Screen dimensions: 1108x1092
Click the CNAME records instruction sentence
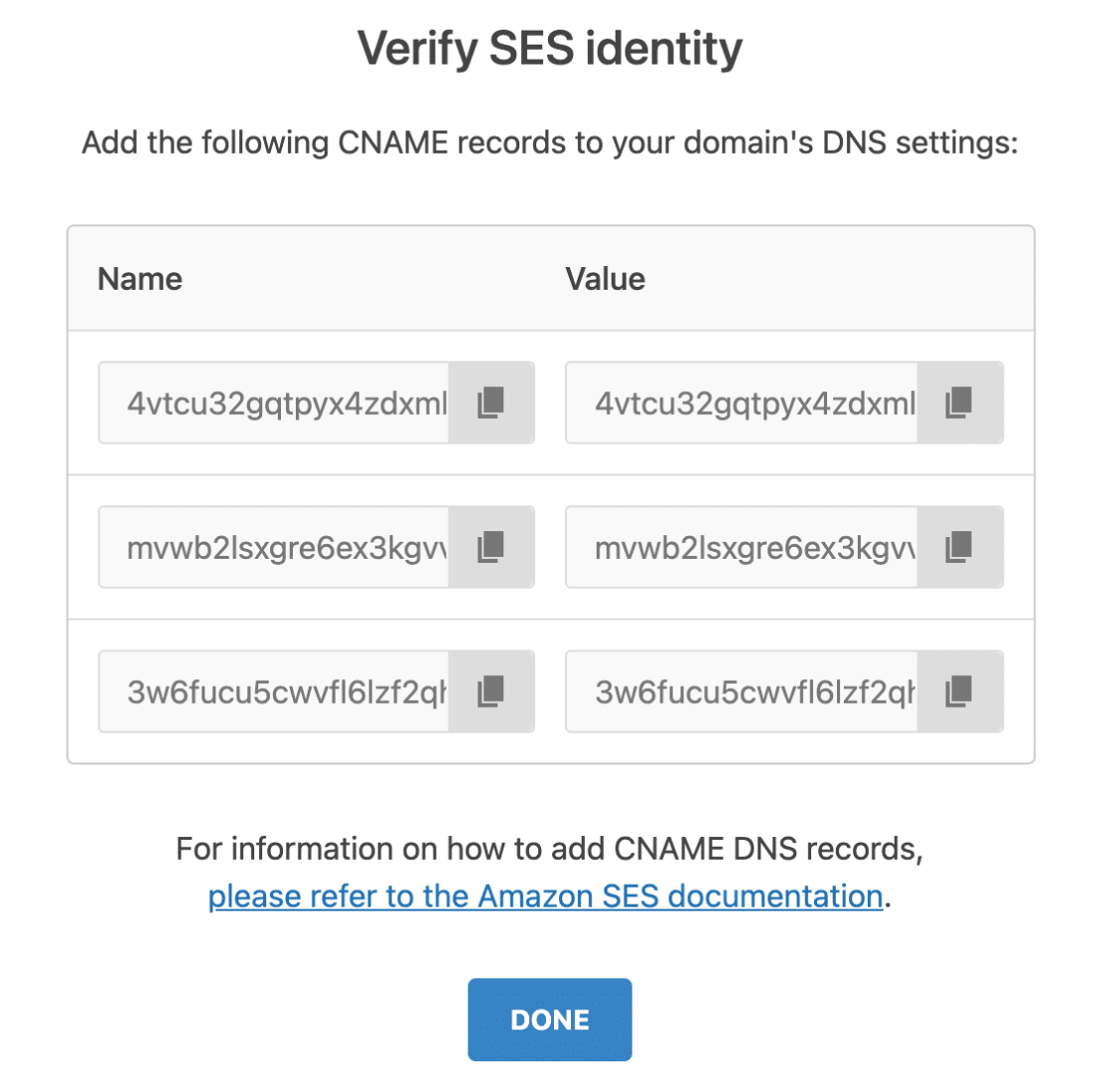550,143
